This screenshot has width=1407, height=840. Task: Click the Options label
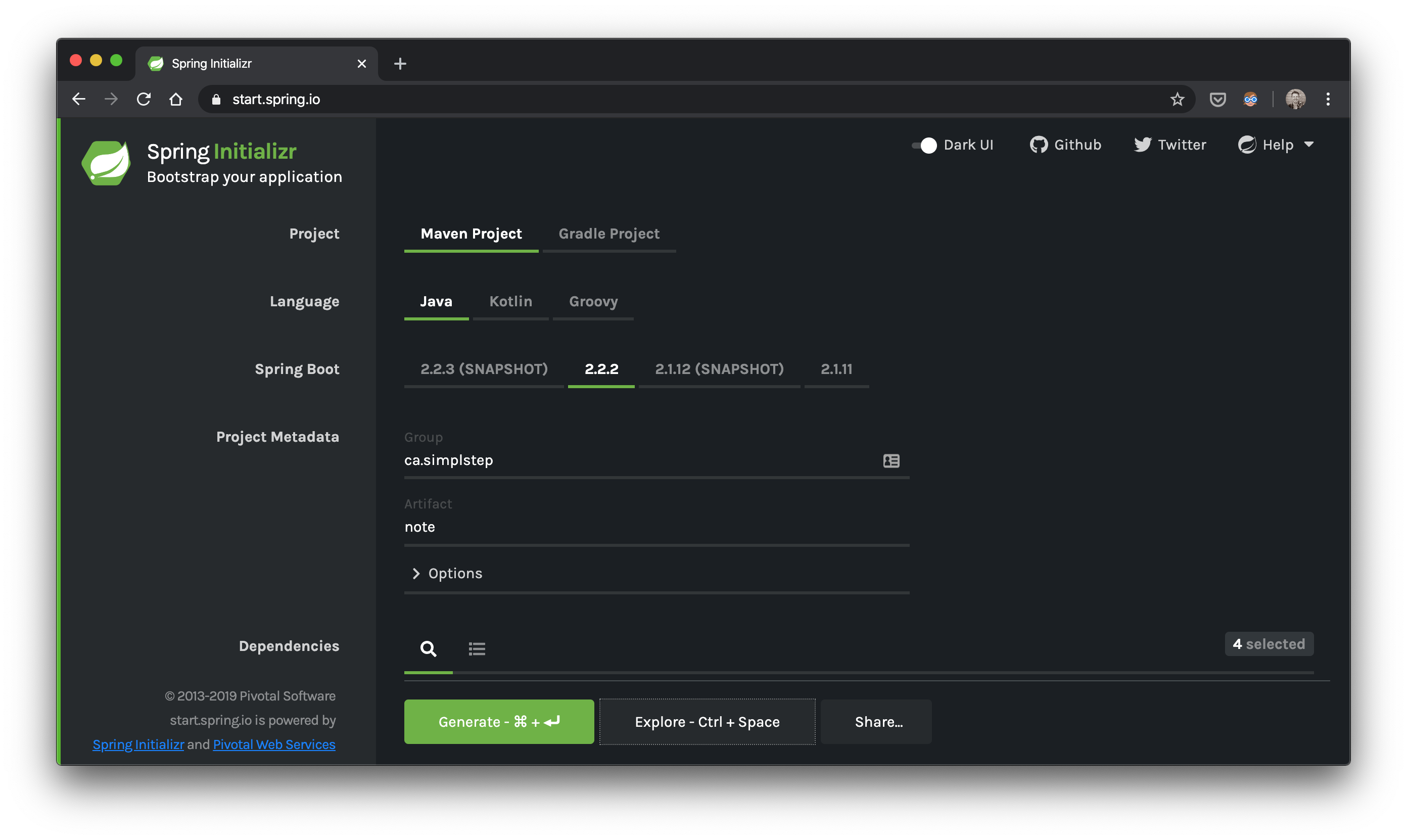click(455, 574)
